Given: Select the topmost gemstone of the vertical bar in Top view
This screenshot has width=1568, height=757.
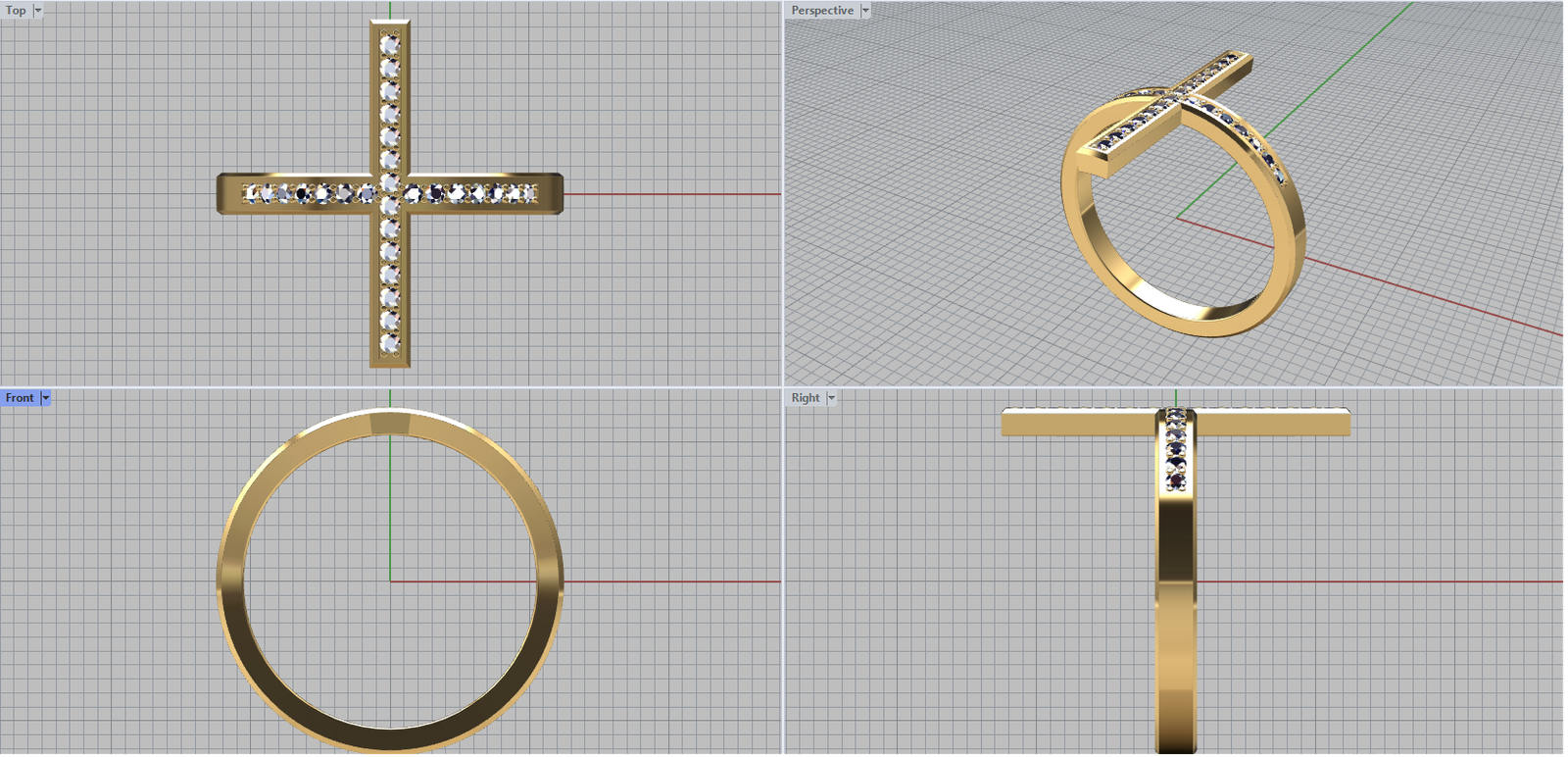Looking at the screenshot, I should [390, 45].
